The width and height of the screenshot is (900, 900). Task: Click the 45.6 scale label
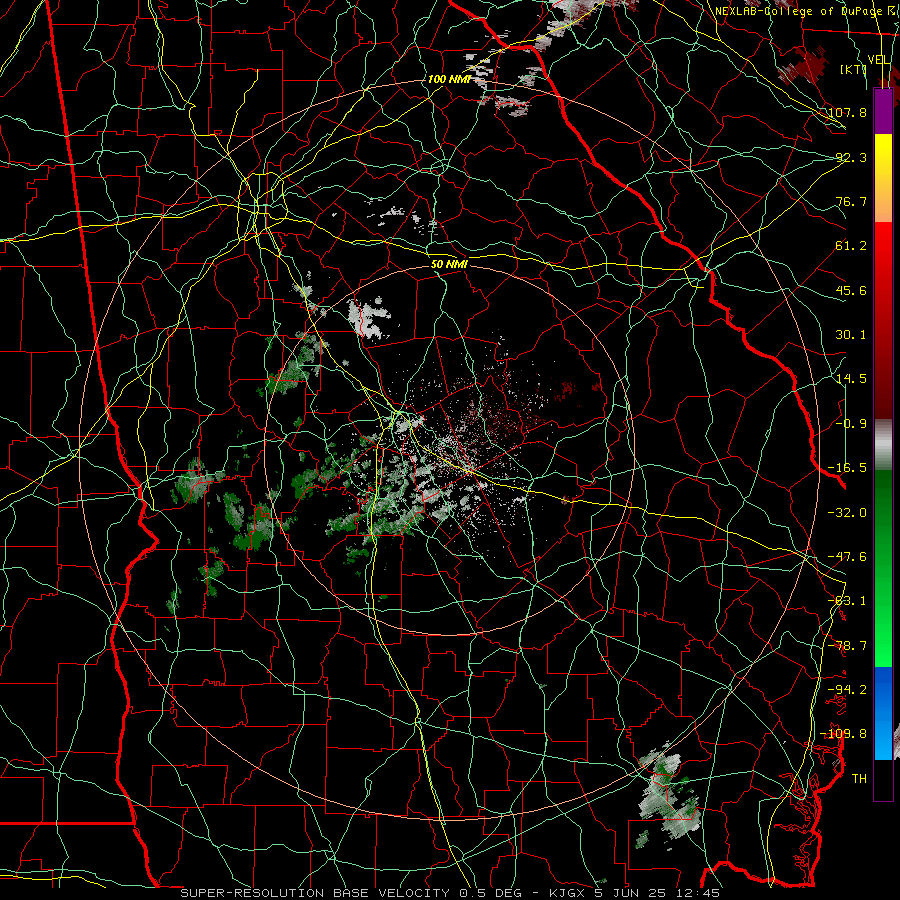(852, 290)
